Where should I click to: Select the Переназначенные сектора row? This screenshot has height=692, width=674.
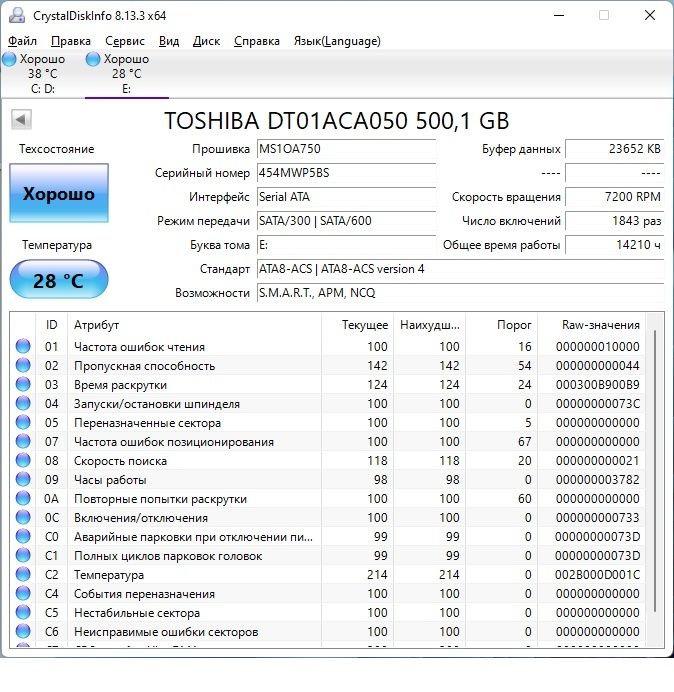pyautogui.click(x=328, y=422)
